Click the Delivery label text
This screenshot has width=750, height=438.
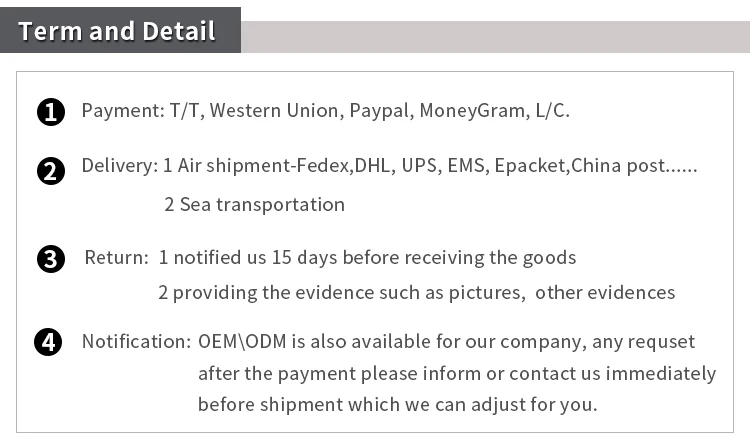pos(120,165)
